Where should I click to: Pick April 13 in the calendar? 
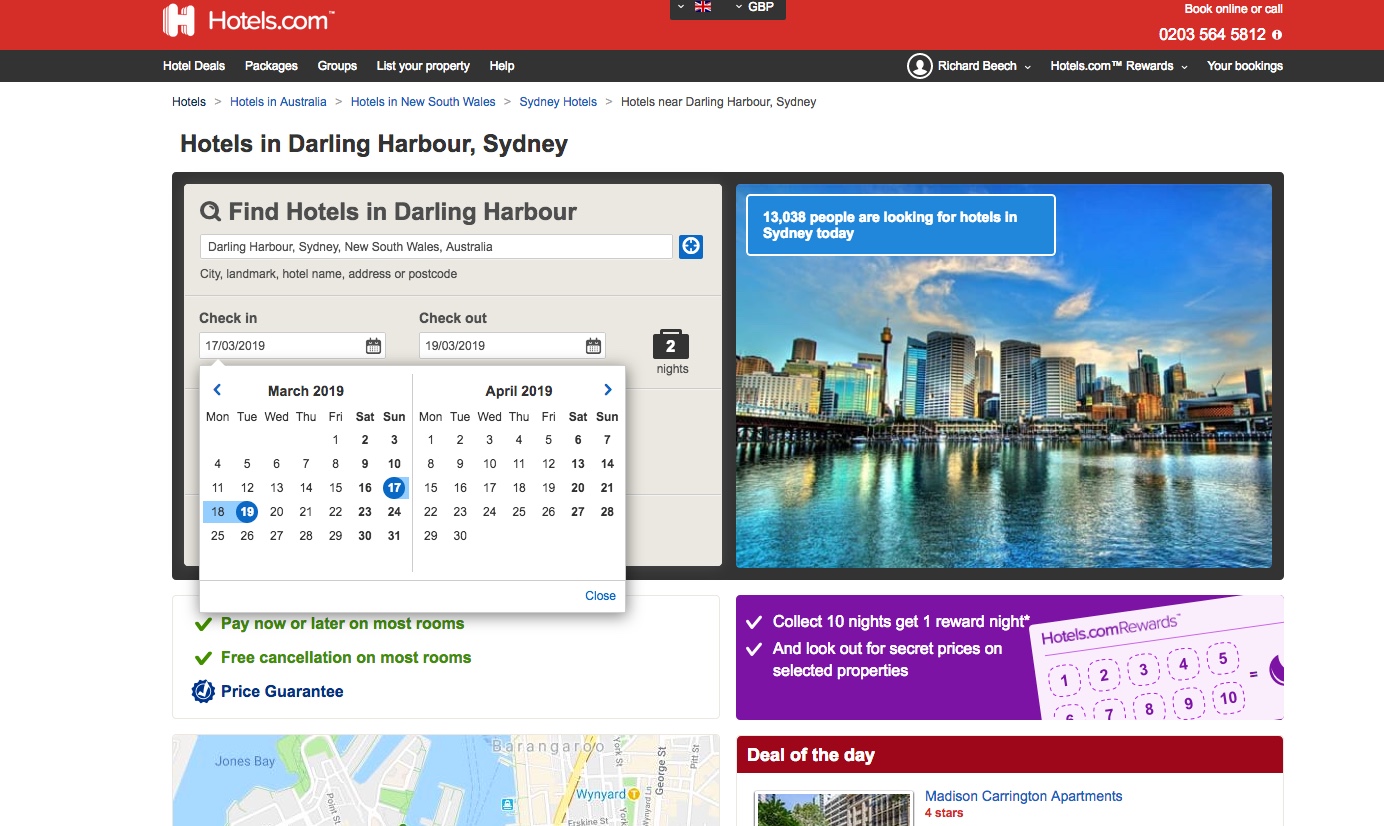click(x=578, y=464)
